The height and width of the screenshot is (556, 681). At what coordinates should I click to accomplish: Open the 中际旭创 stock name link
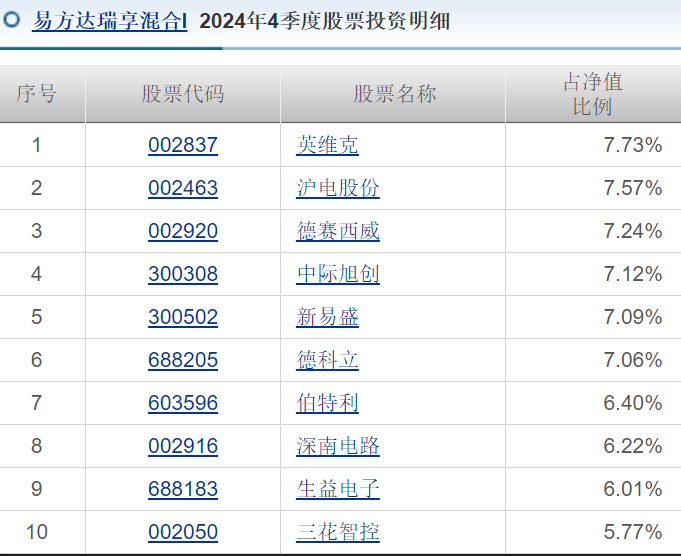coord(338,274)
